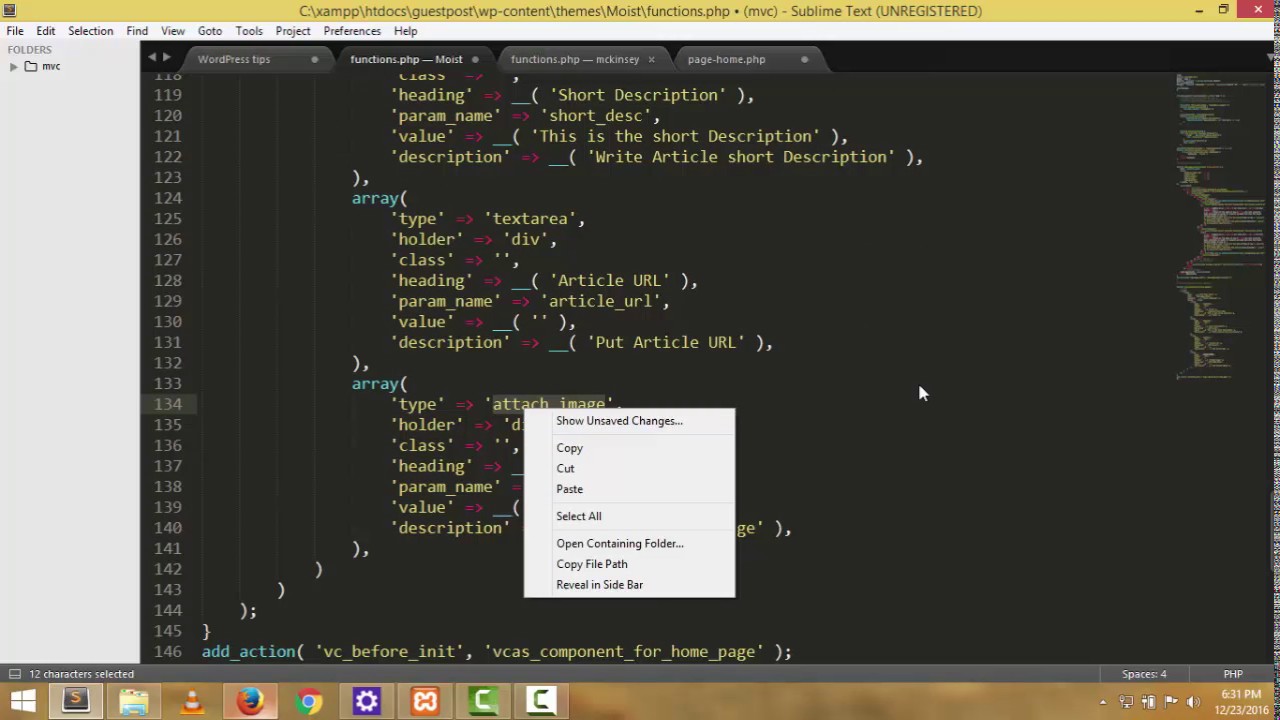Click the 12 characters selected status text
Screen dimensions: 1280x720
(x=81, y=674)
